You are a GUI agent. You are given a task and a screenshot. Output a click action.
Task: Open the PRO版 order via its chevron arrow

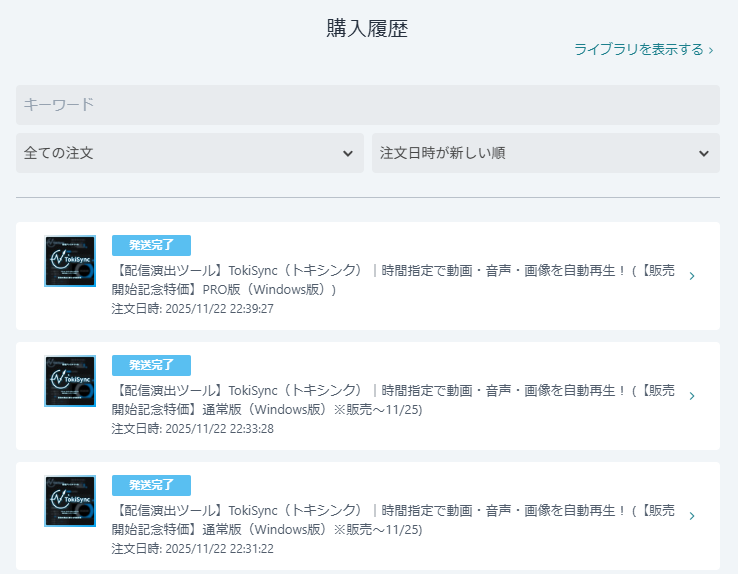click(692, 276)
